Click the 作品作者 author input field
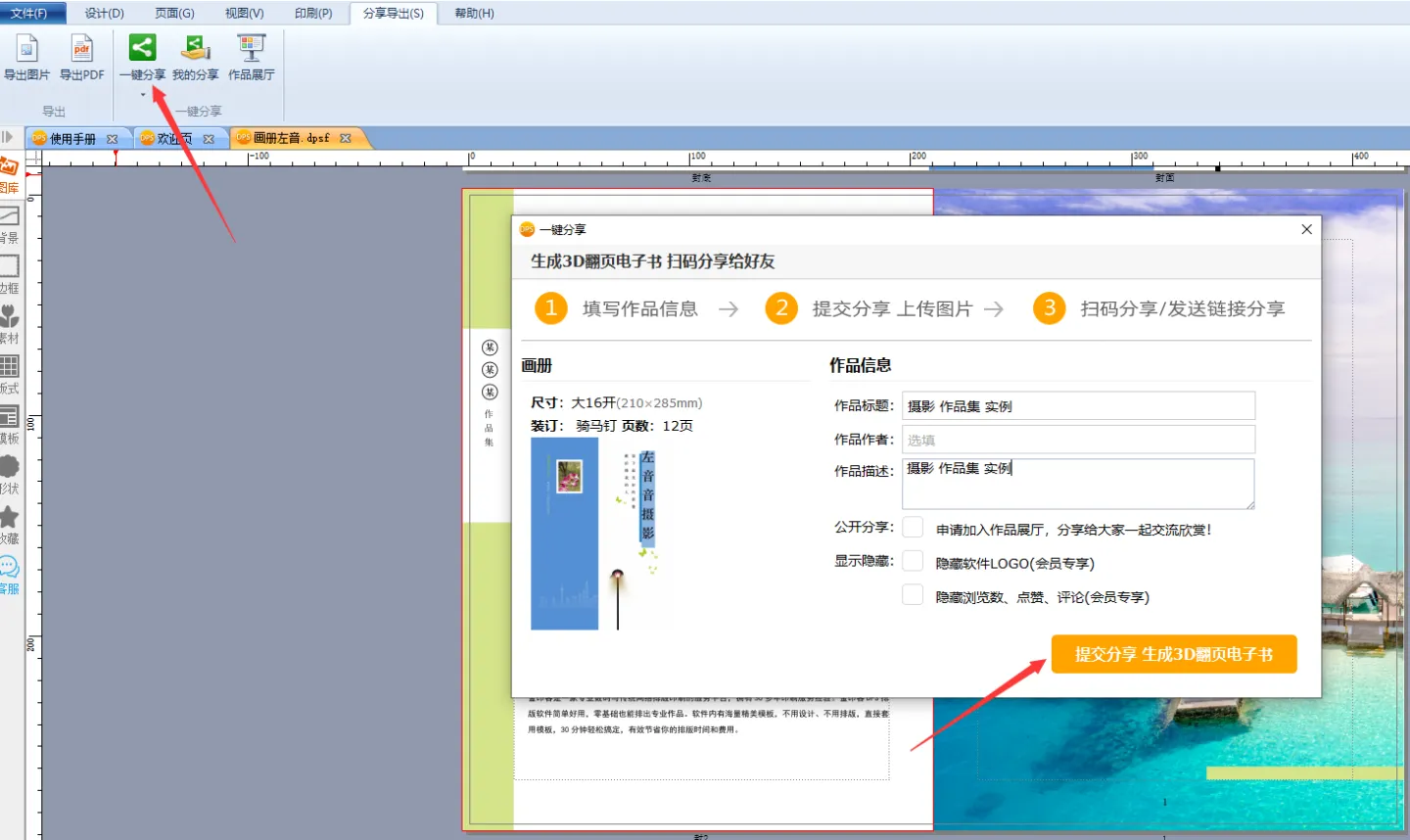 [1077, 440]
